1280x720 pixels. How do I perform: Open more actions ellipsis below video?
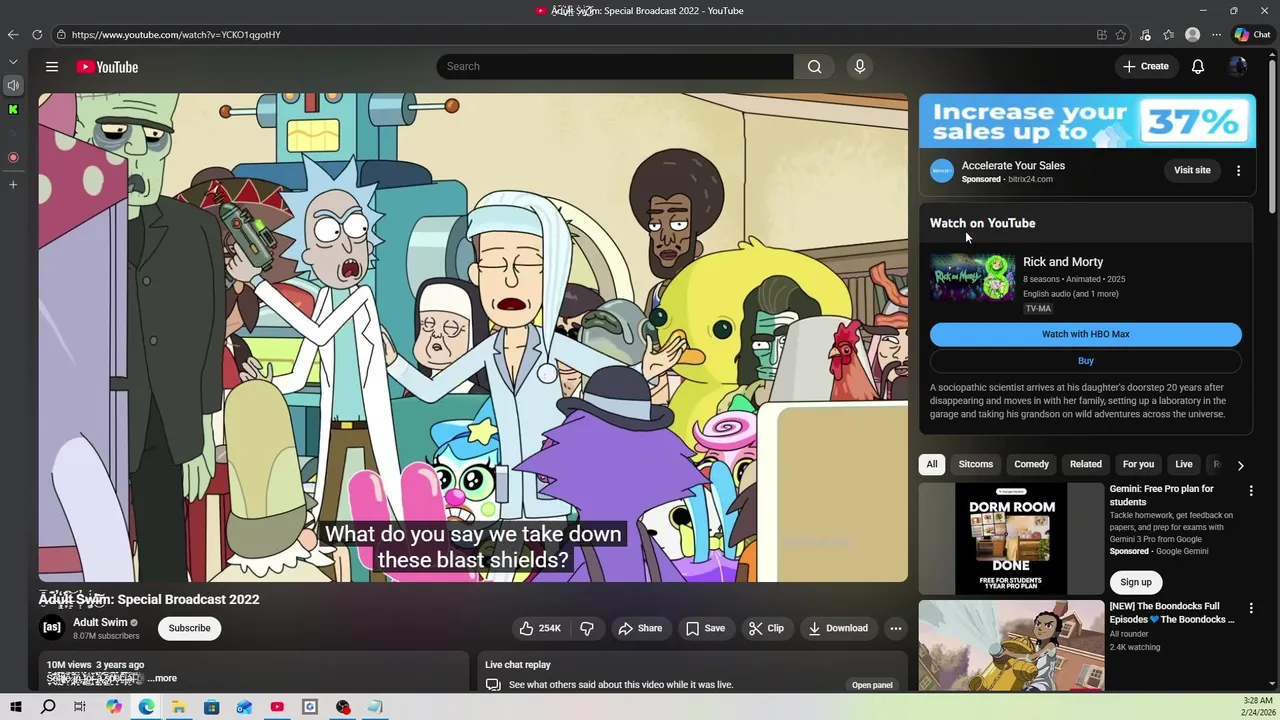click(896, 628)
